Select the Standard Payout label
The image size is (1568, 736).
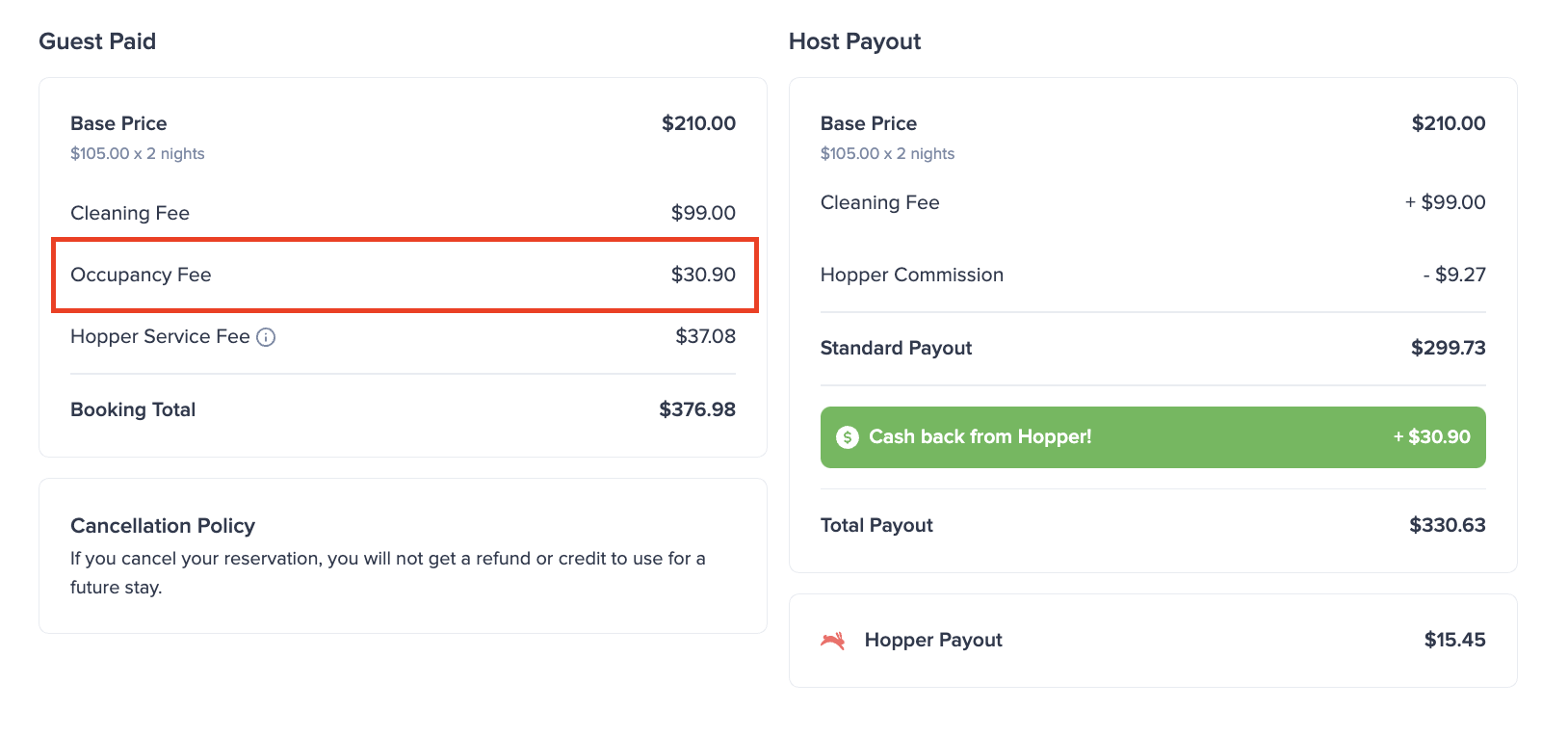(x=896, y=349)
